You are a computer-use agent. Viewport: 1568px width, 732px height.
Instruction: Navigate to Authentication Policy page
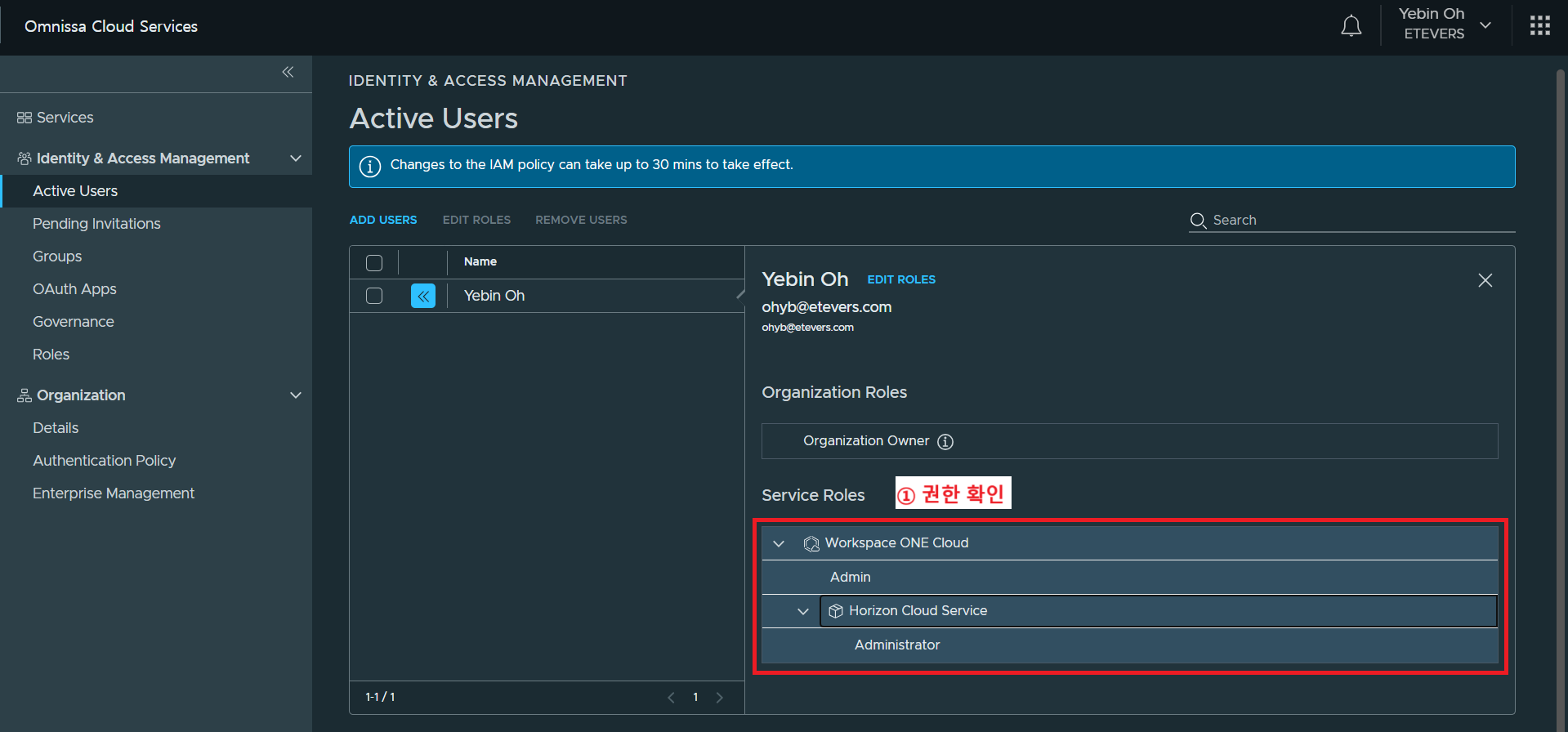(x=104, y=461)
